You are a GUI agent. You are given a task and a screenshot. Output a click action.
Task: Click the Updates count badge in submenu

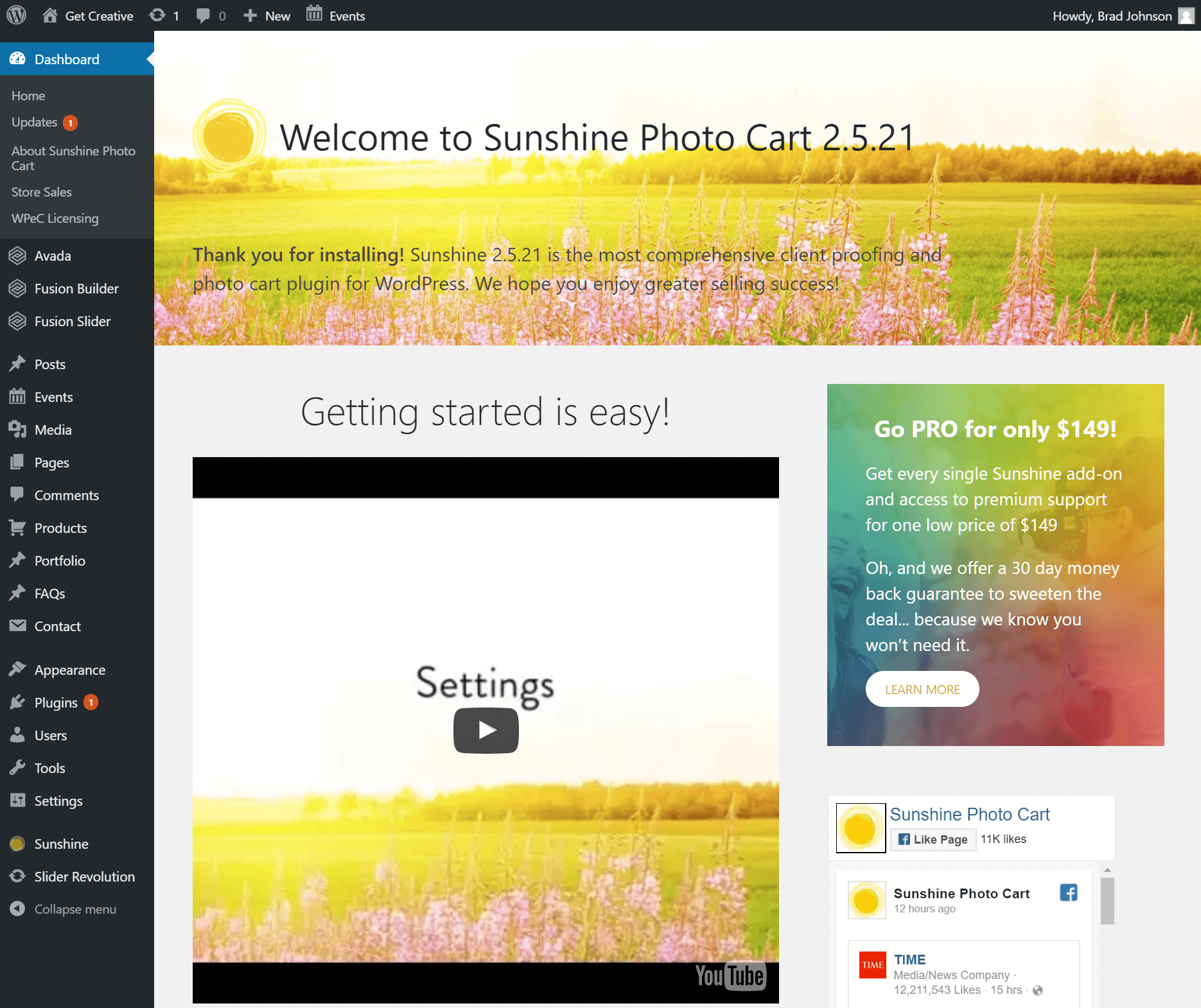tap(71, 123)
